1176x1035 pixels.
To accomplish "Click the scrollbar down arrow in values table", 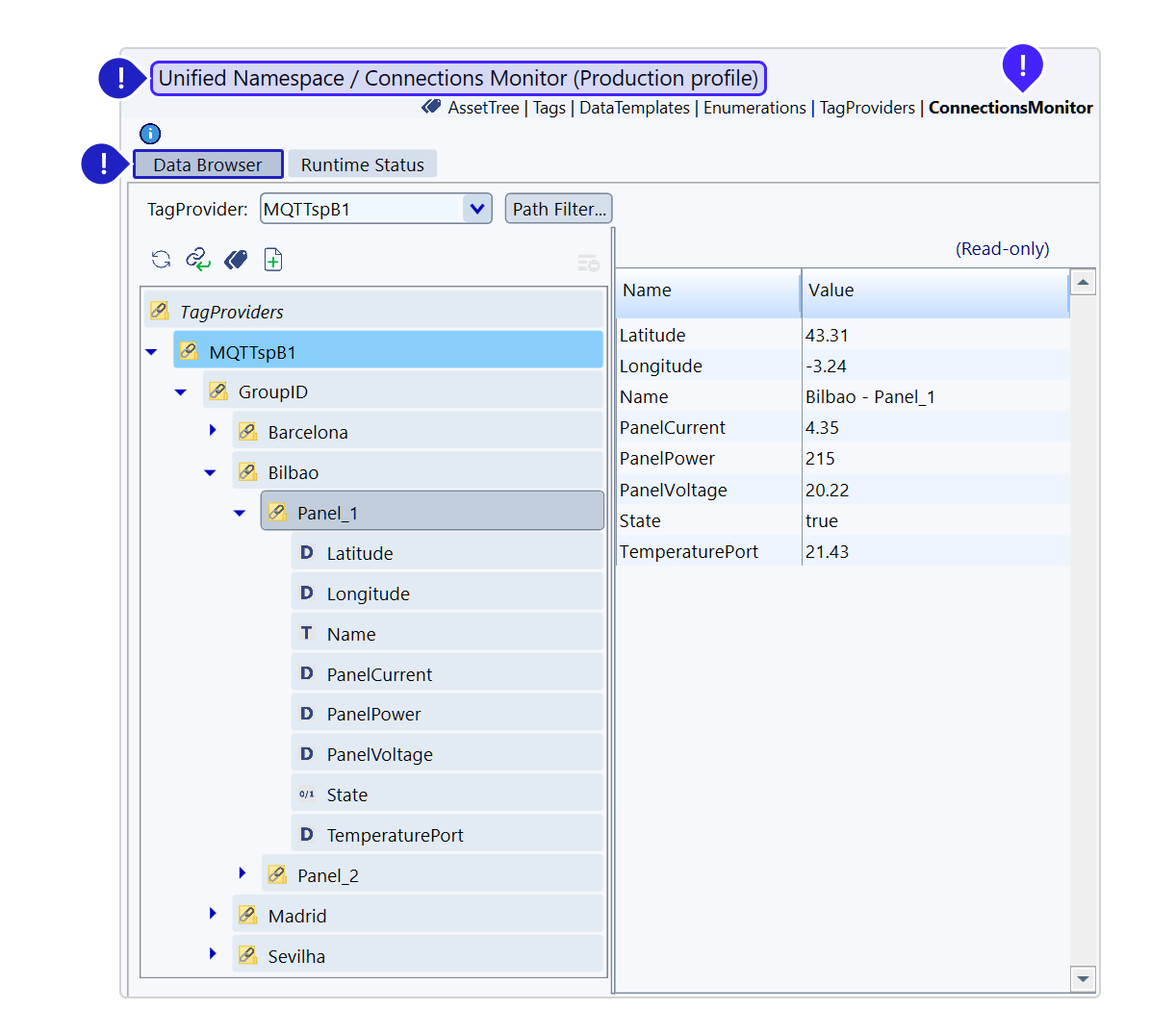I will 1083,979.
